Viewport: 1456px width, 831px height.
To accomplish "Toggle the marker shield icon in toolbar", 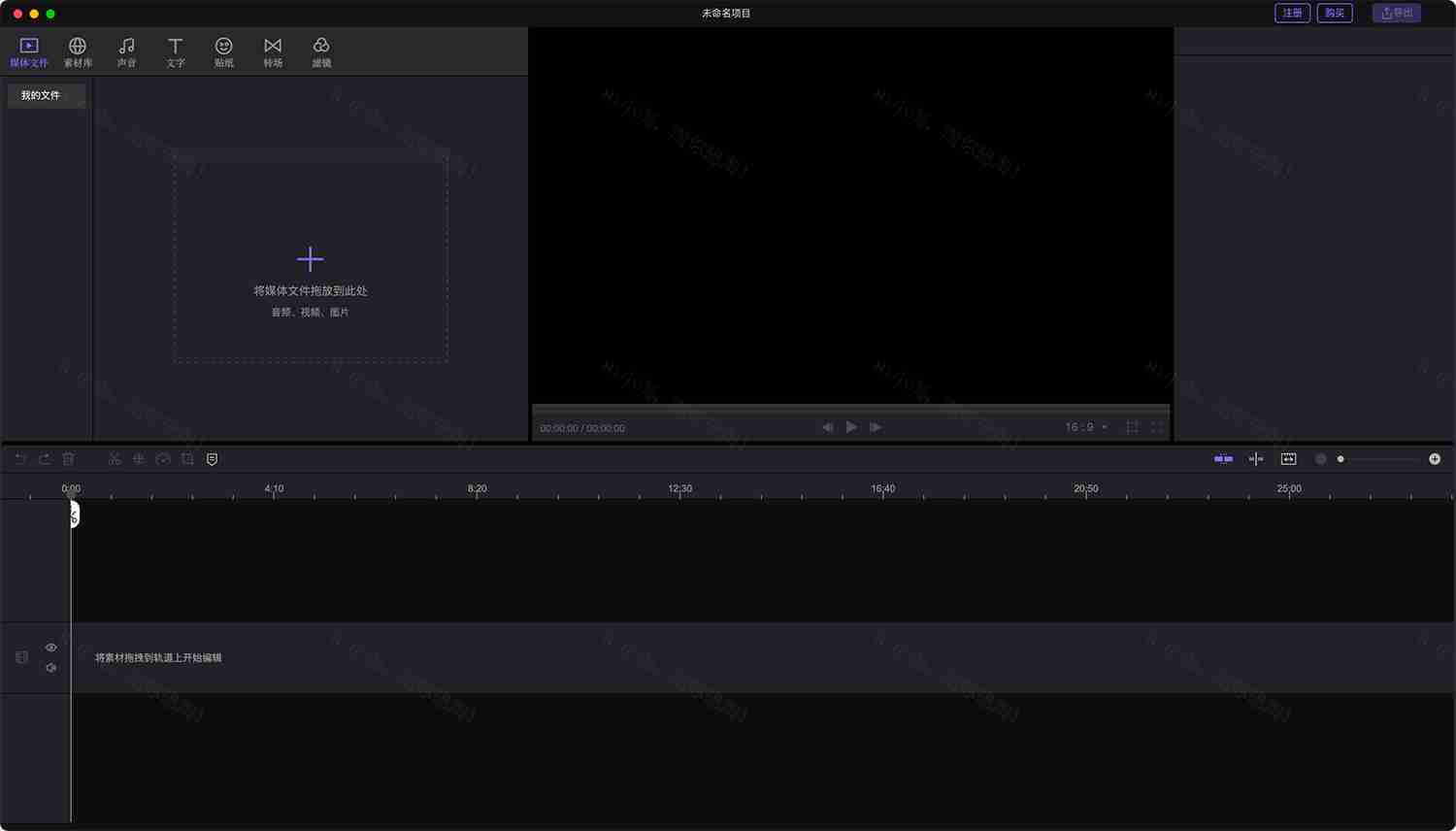I will pyautogui.click(x=213, y=458).
